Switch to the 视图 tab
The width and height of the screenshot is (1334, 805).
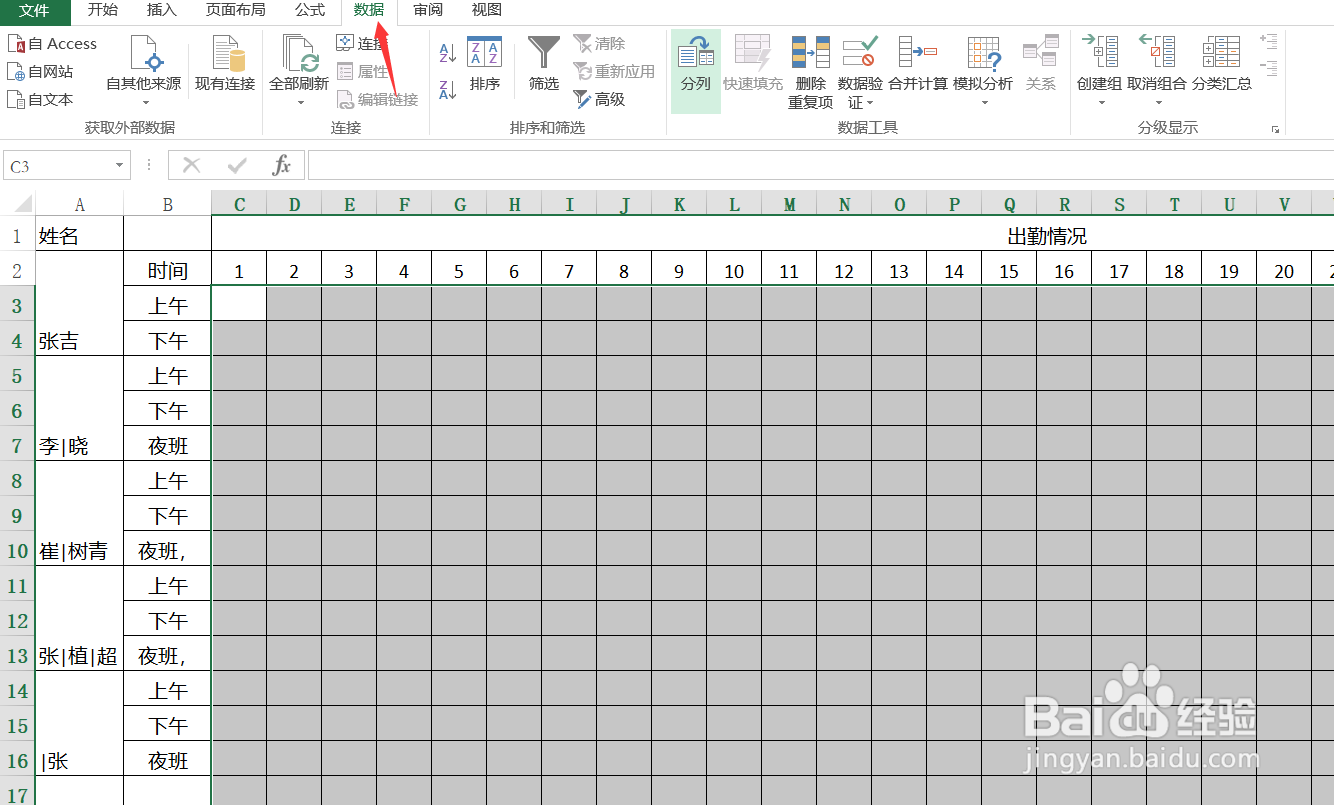pyautogui.click(x=487, y=10)
